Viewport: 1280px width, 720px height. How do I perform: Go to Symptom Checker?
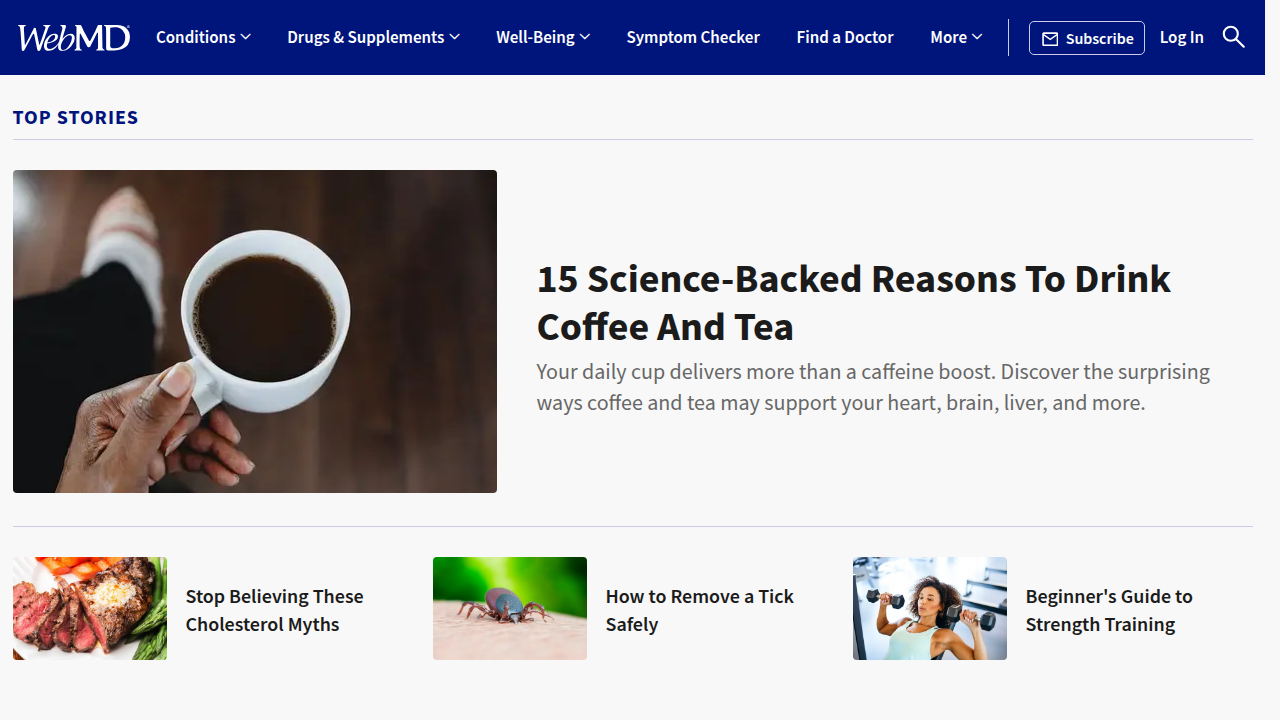[x=693, y=37]
